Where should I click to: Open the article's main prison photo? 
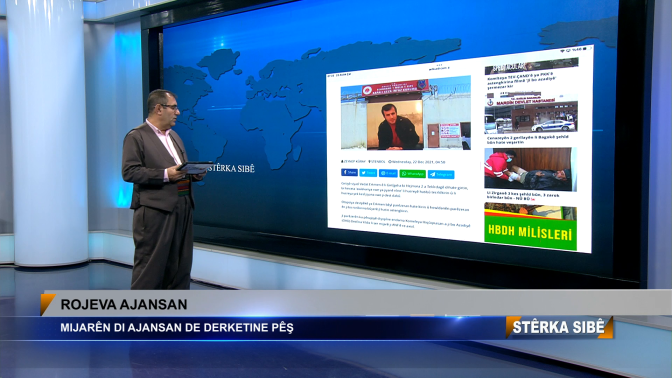[405, 114]
